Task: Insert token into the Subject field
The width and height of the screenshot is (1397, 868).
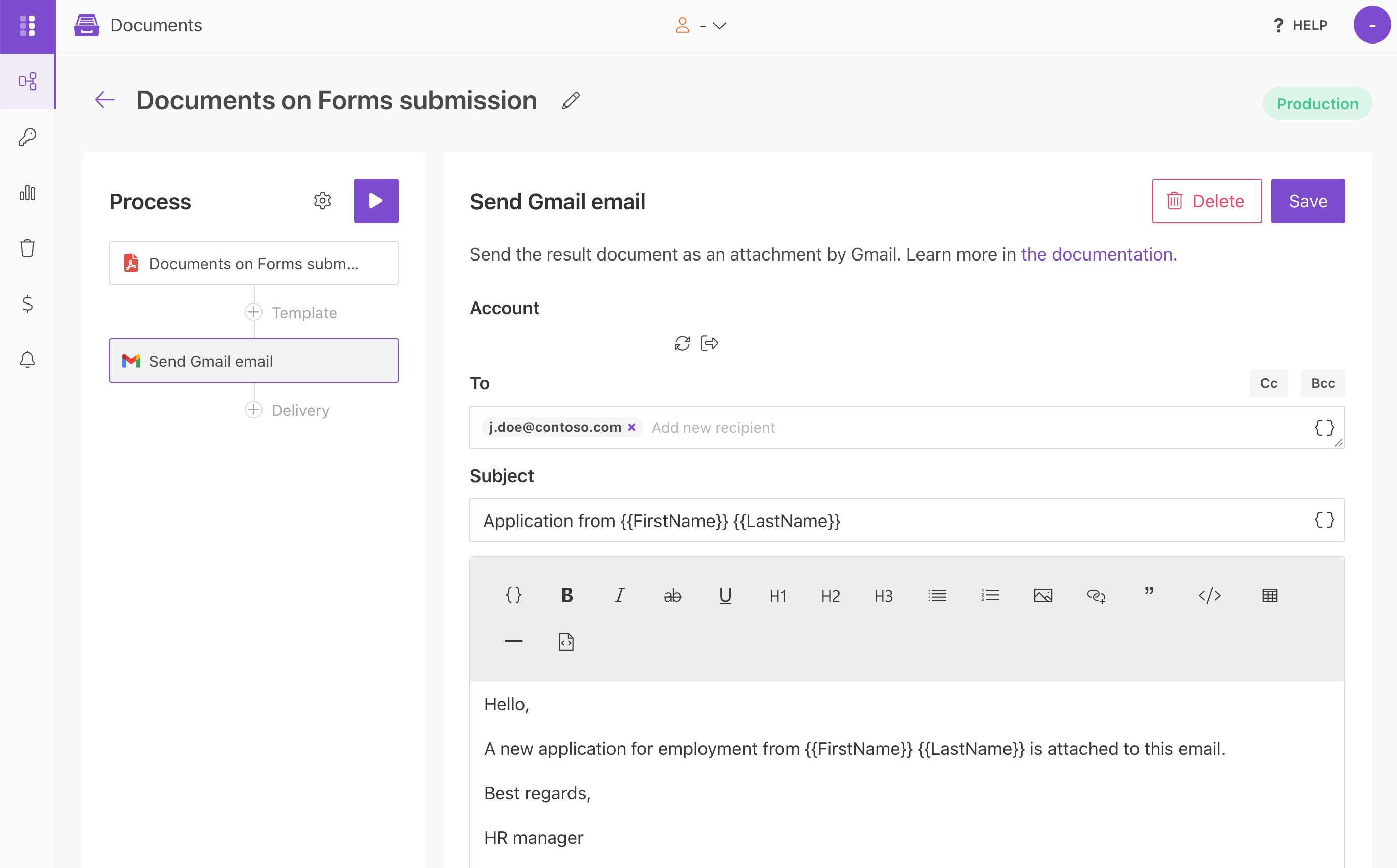Action: pos(1324,520)
